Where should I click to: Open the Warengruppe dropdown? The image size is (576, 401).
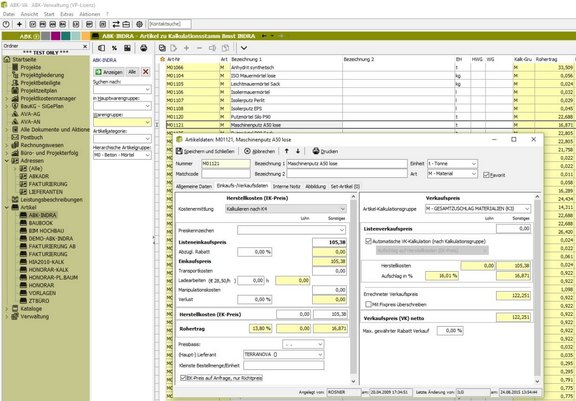148,122
